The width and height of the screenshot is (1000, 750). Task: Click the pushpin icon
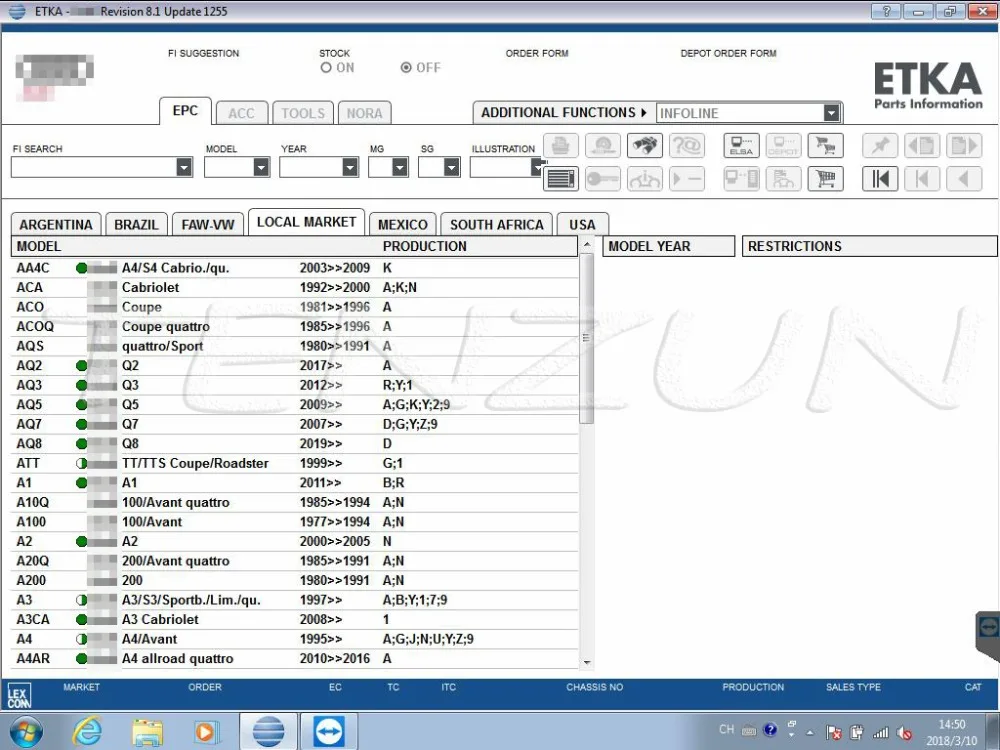click(880, 146)
